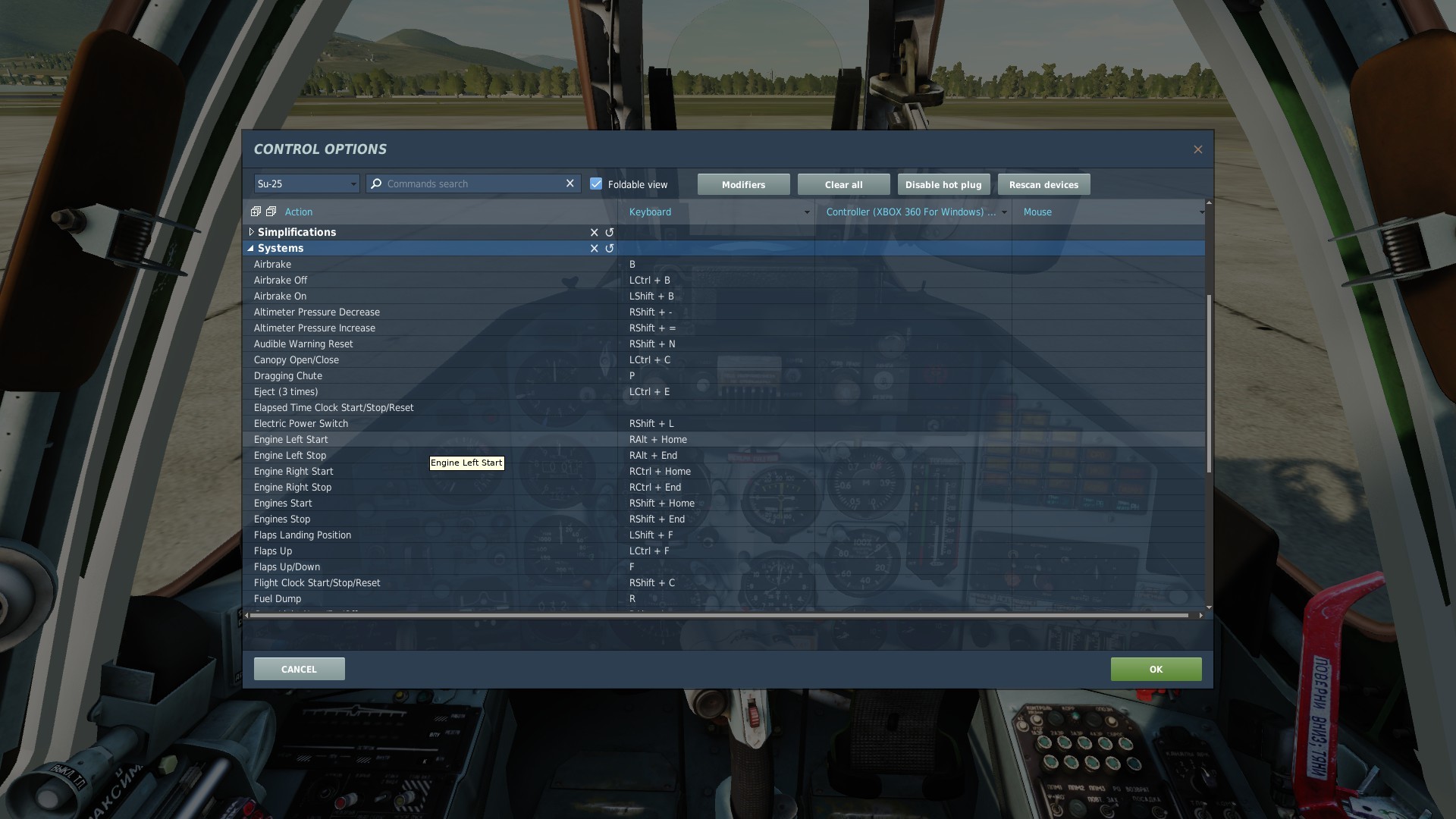Close the Control Options dialog
1456x819 pixels.
tap(1198, 149)
